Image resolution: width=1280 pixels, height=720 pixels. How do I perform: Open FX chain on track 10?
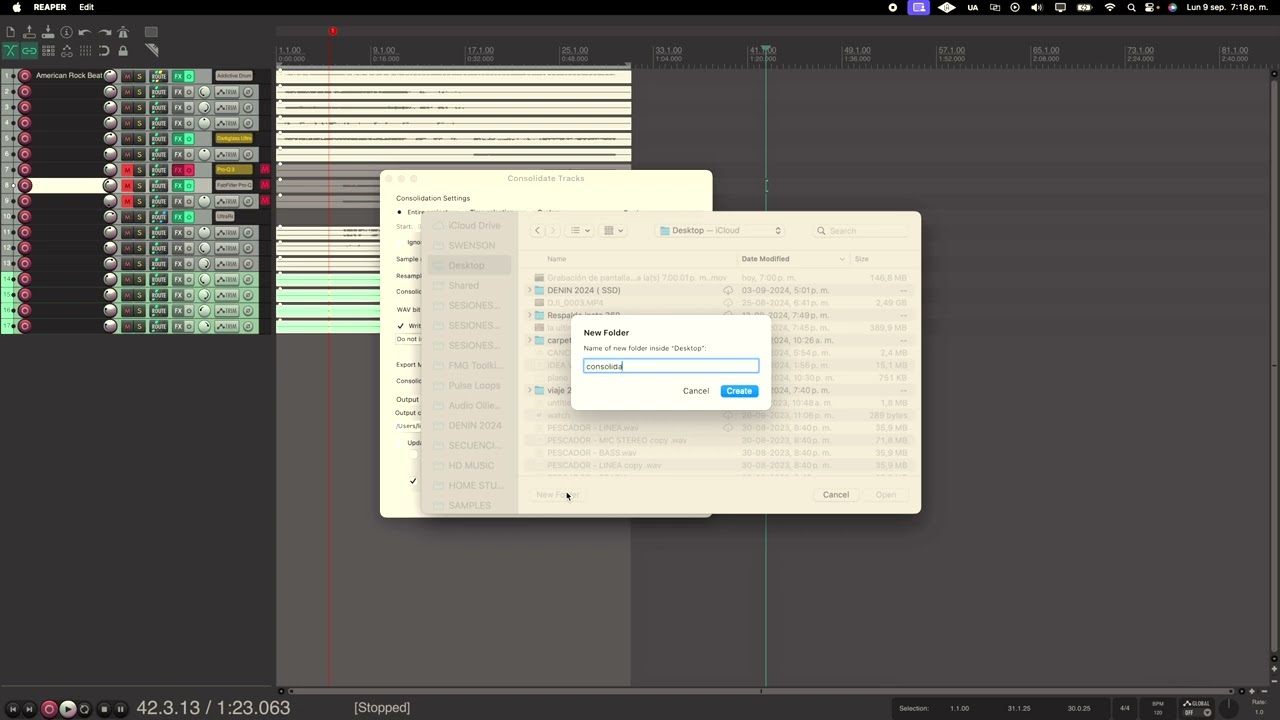(178, 216)
